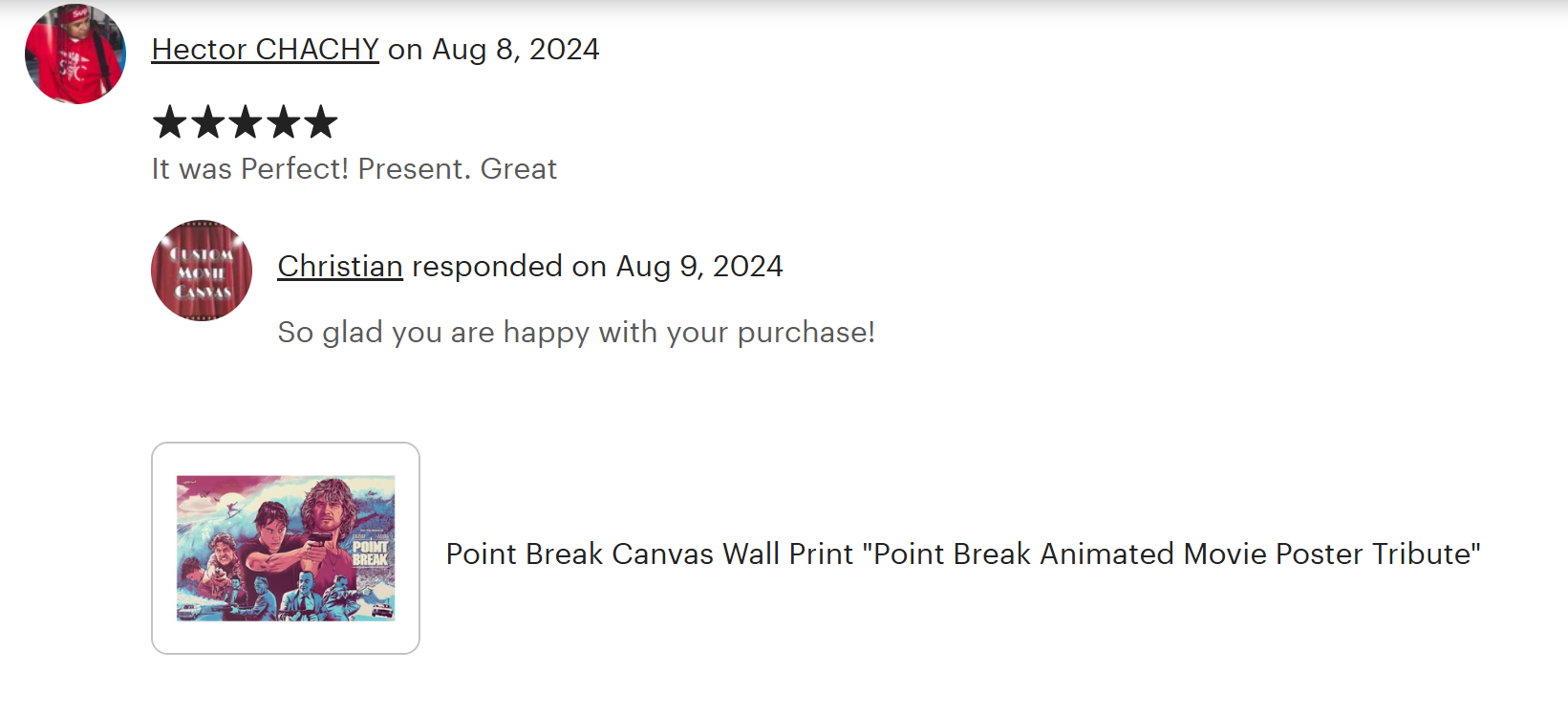The width and height of the screenshot is (1568, 716).
Task: Click the fifth star of the rating
Action: coord(320,122)
